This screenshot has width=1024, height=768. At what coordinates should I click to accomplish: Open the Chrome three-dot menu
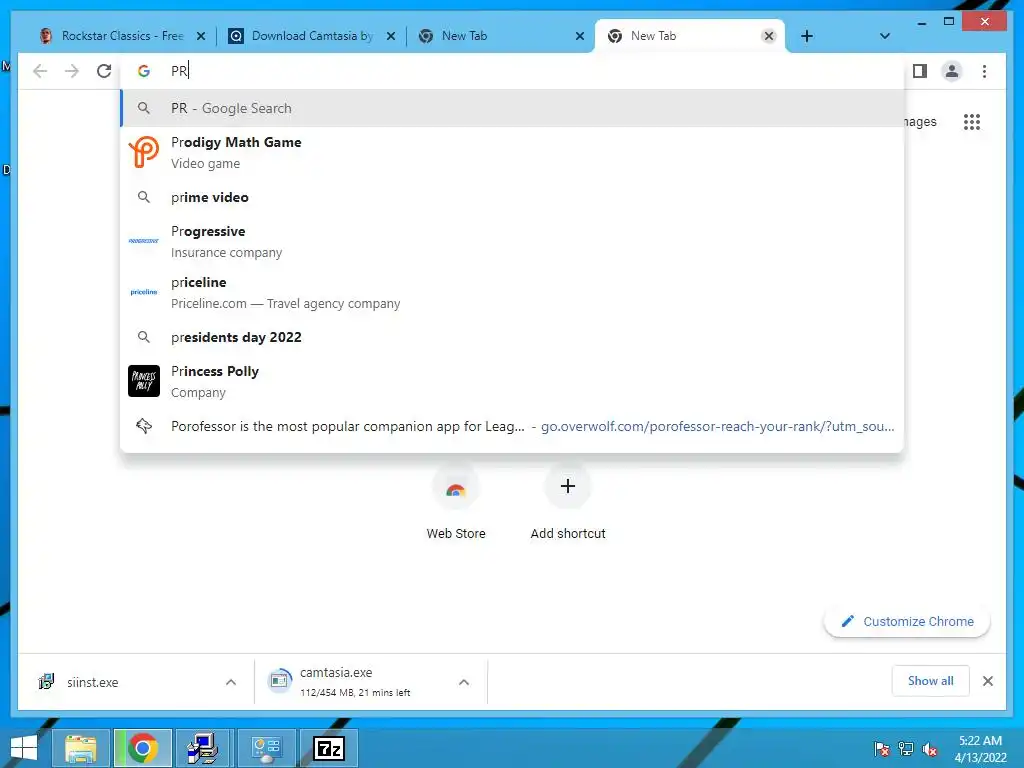pos(984,71)
